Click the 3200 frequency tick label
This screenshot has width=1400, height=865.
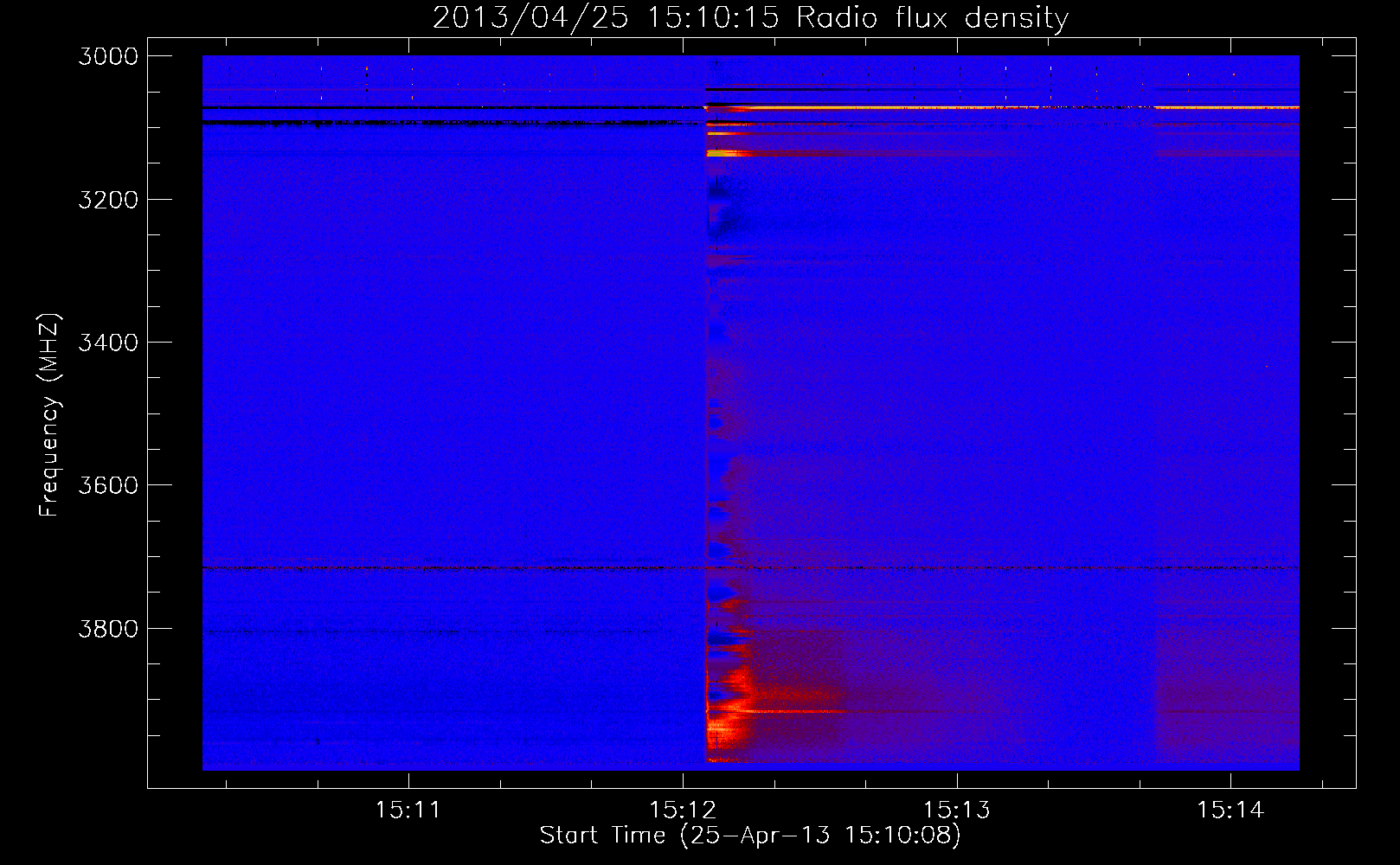(x=108, y=200)
